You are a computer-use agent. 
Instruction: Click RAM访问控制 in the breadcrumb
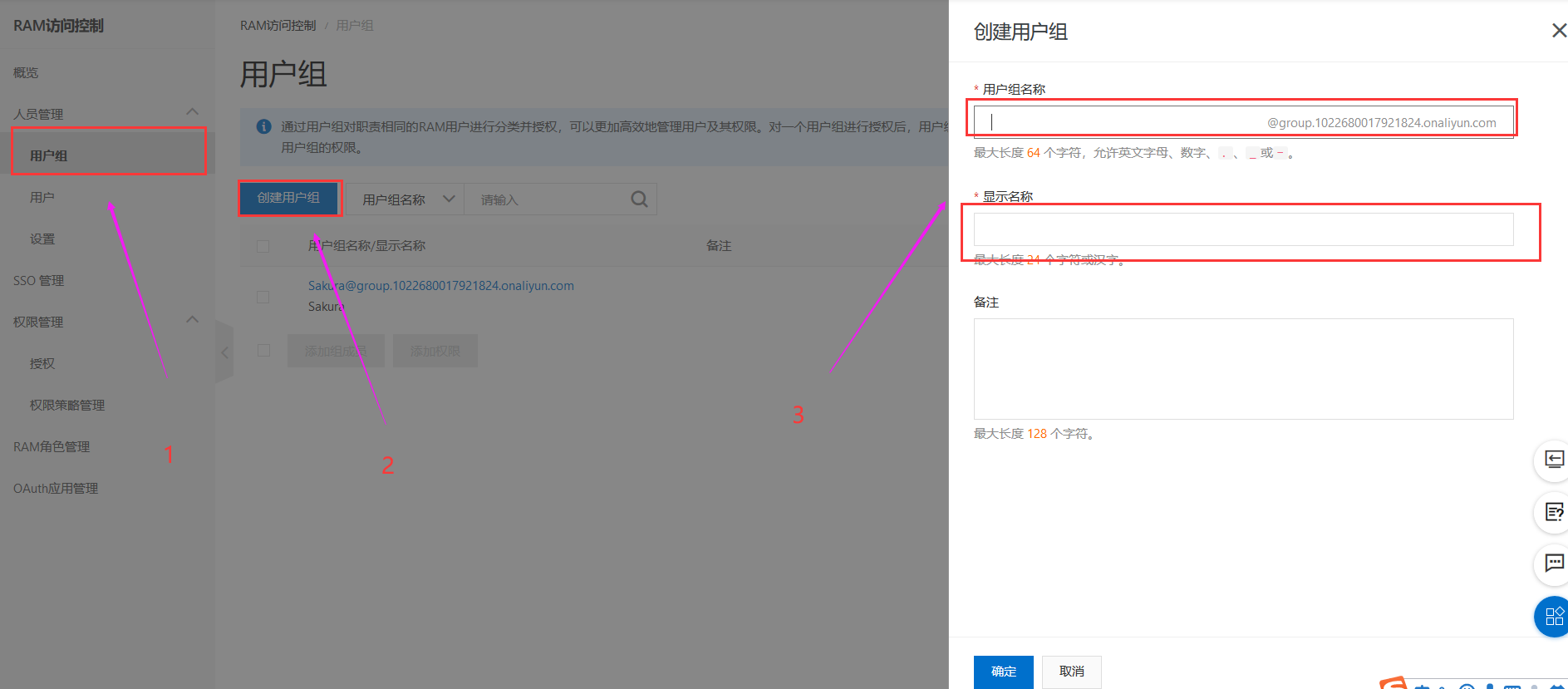point(278,26)
